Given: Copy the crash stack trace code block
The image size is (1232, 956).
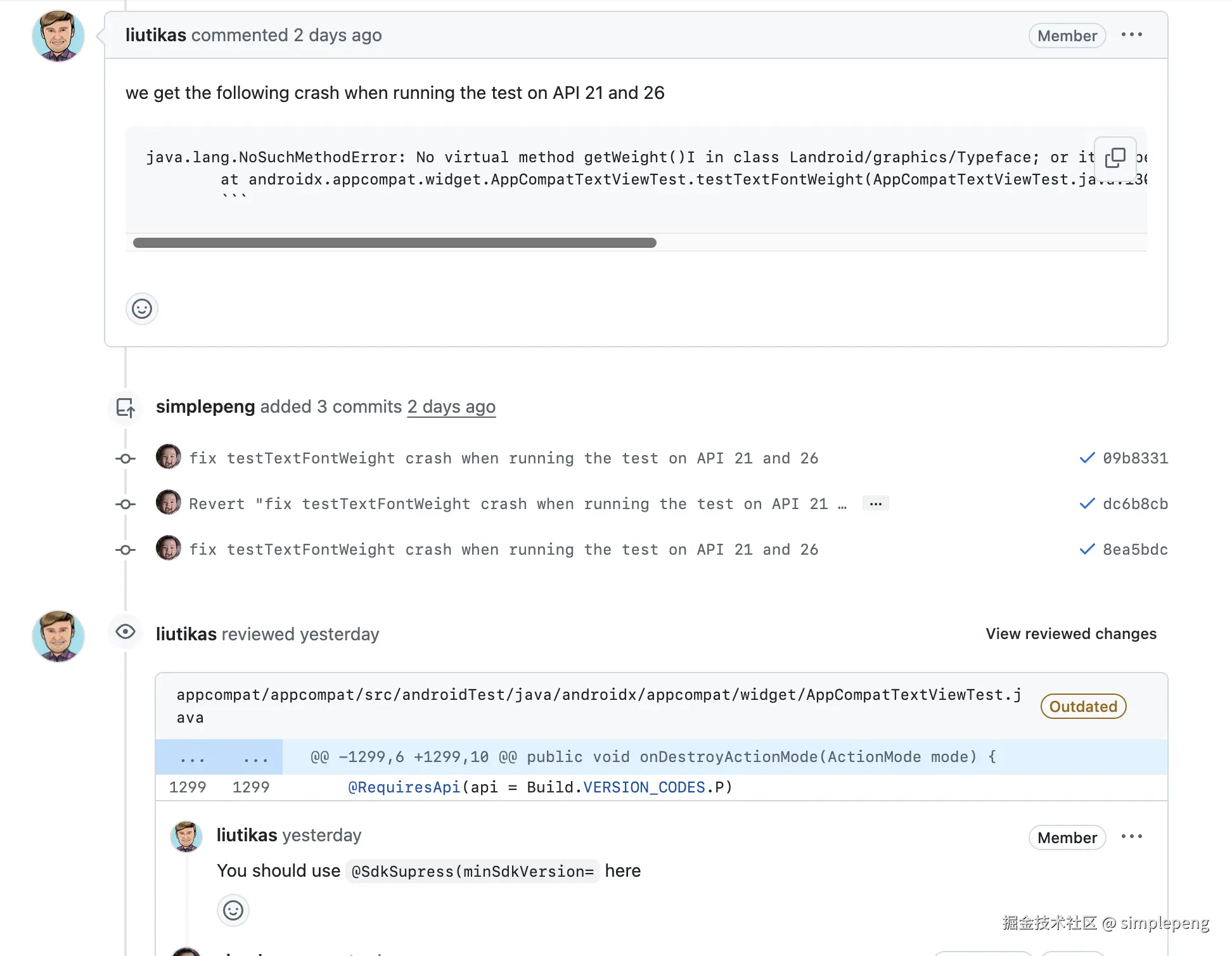Looking at the screenshot, I should [x=1115, y=157].
